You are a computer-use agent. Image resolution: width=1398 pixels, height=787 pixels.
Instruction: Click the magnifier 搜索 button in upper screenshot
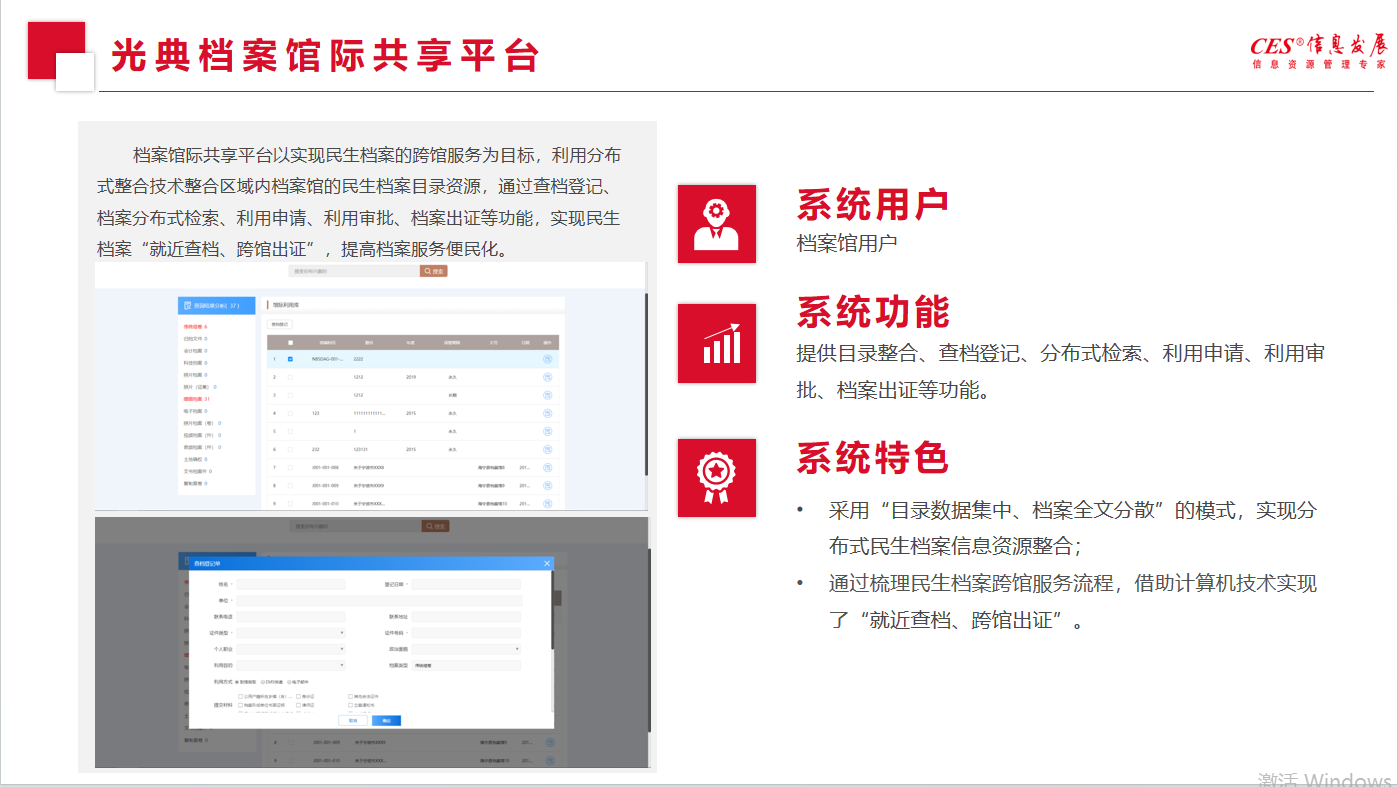(433, 271)
